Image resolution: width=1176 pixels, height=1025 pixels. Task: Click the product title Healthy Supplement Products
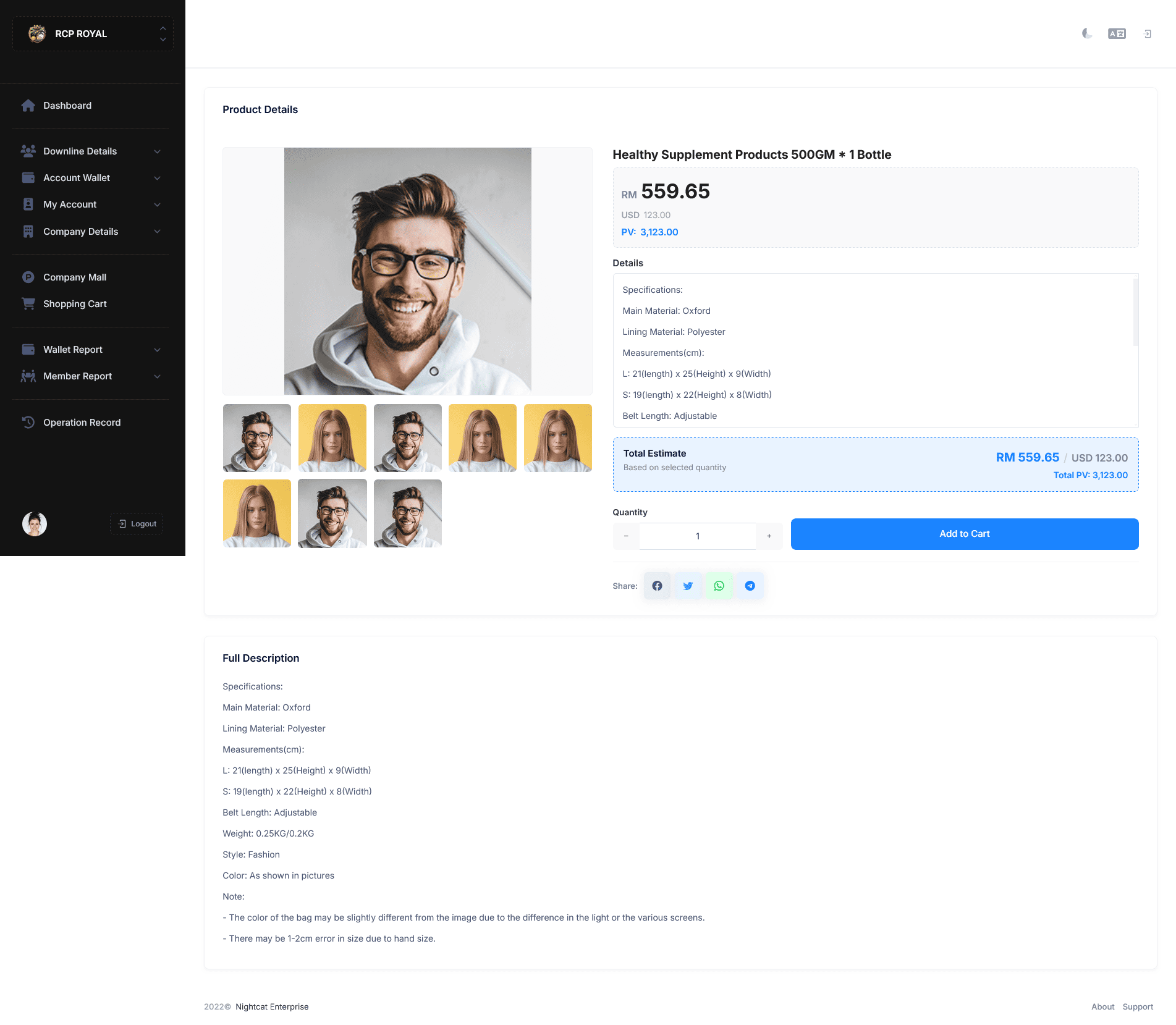point(752,154)
